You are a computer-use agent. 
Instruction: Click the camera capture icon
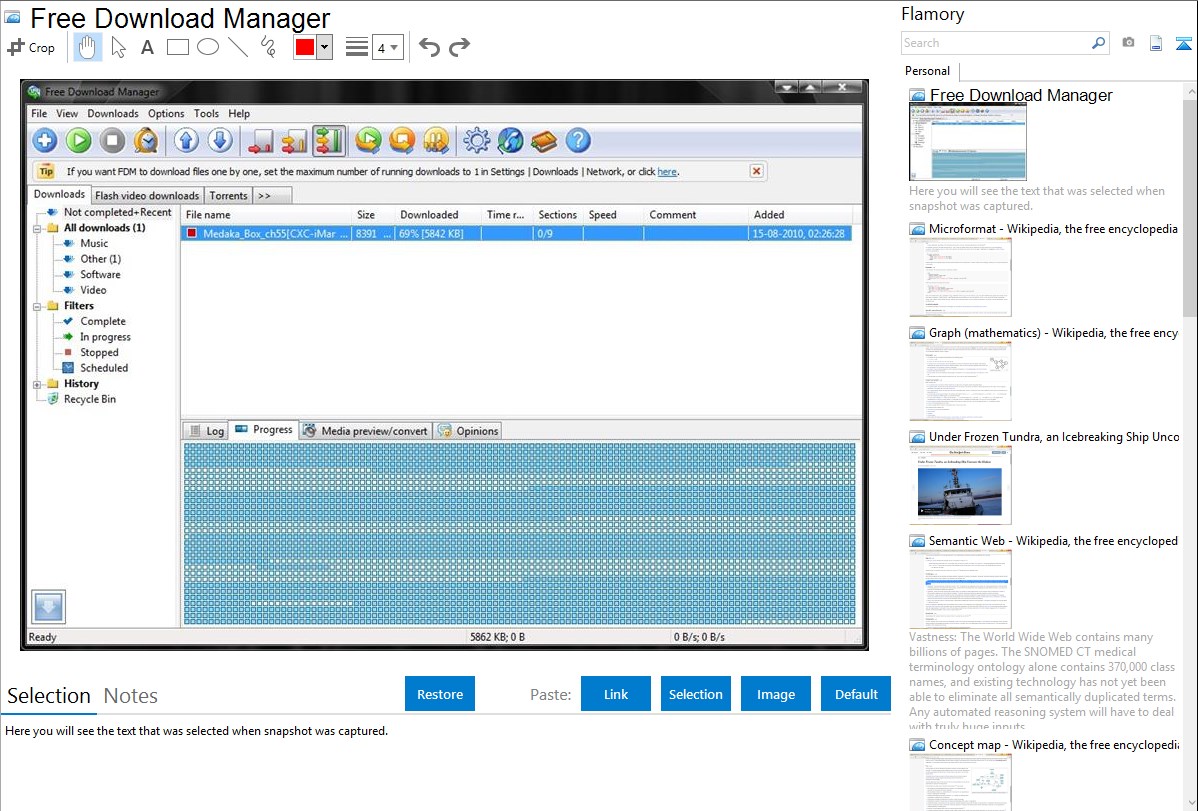coord(1128,43)
